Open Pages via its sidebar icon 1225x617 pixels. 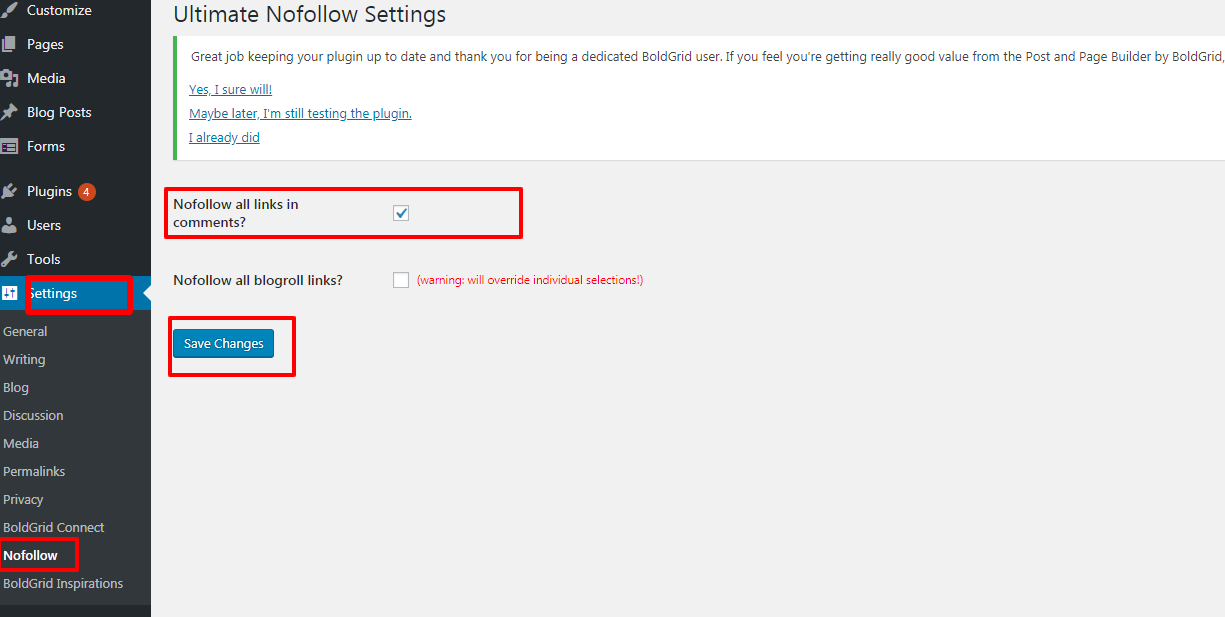(12, 44)
